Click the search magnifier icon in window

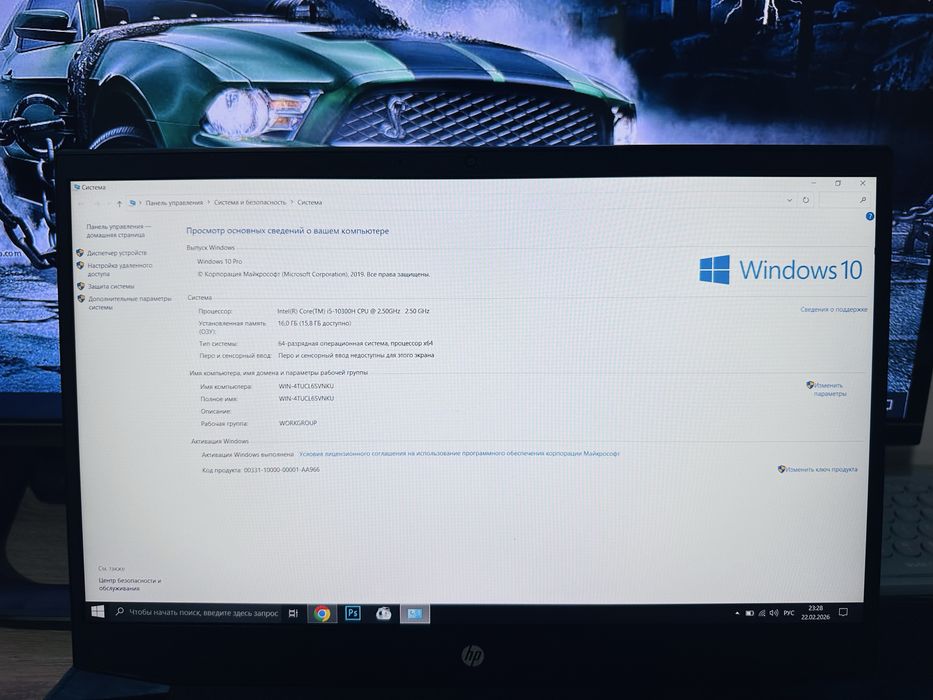coord(862,200)
